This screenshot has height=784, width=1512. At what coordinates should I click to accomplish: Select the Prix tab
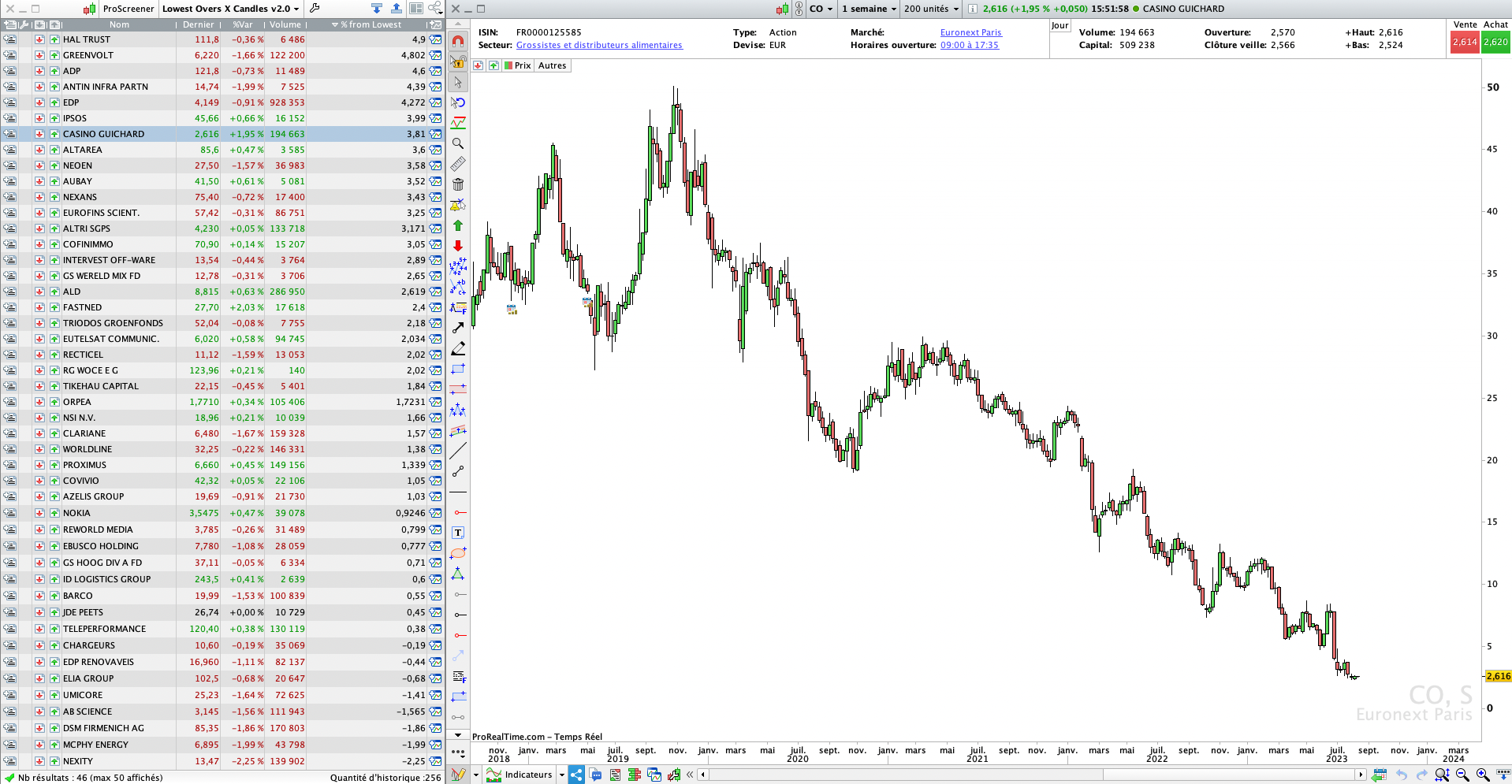517,65
